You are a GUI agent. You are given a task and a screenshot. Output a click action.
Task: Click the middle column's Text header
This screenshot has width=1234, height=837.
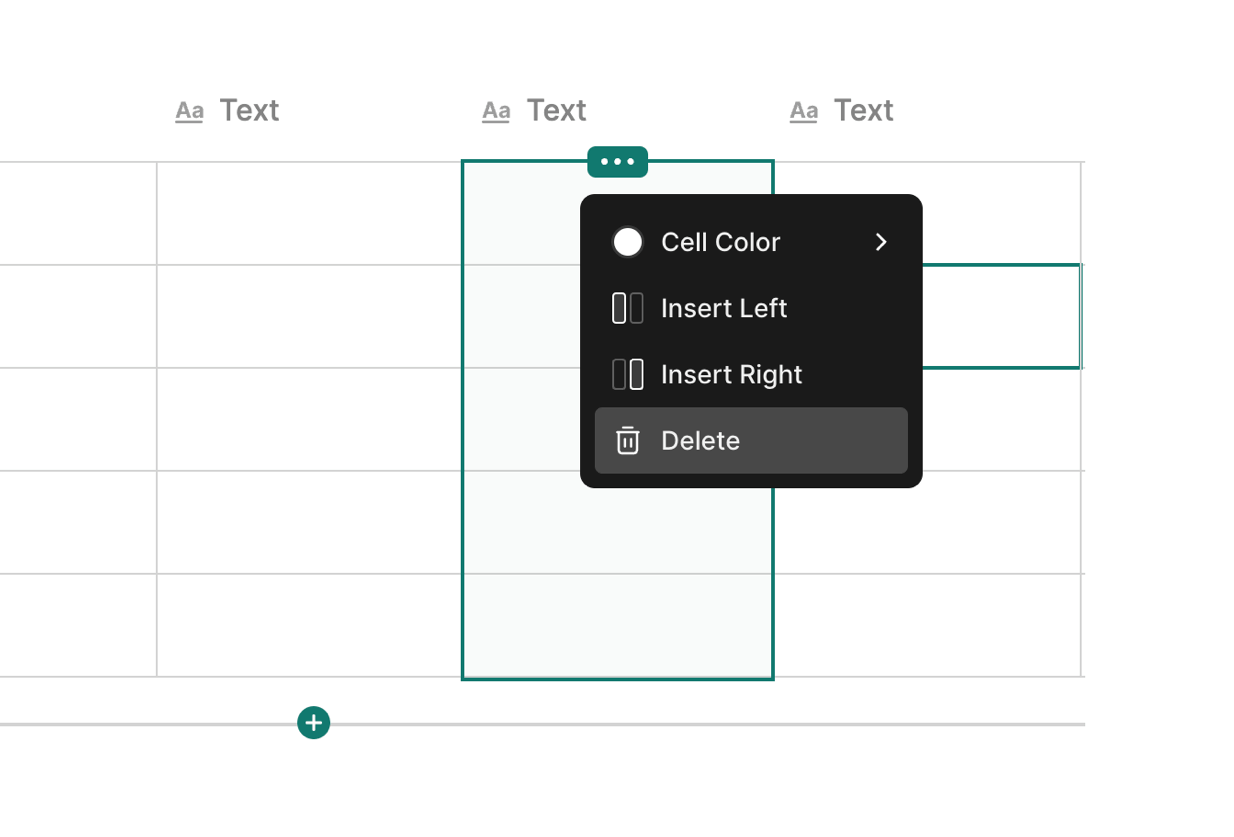pos(556,110)
